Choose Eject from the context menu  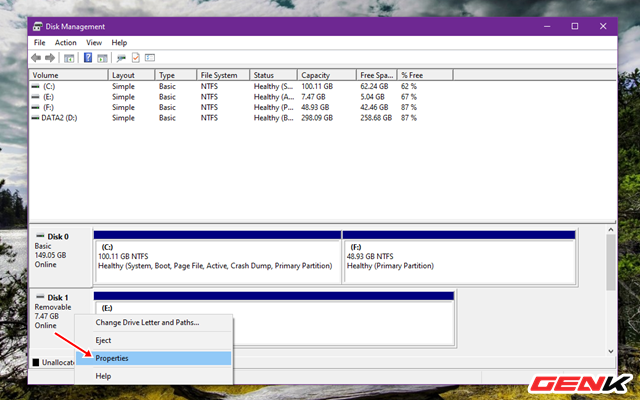point(105,340)
